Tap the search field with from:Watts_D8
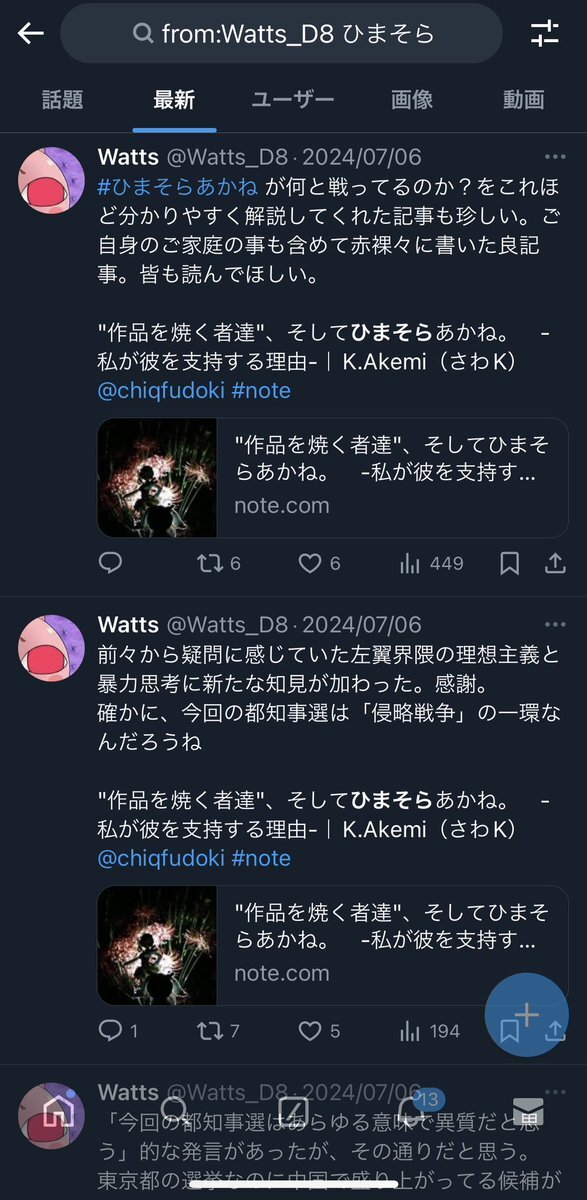Screen dimensions: 587x1200 281,34
